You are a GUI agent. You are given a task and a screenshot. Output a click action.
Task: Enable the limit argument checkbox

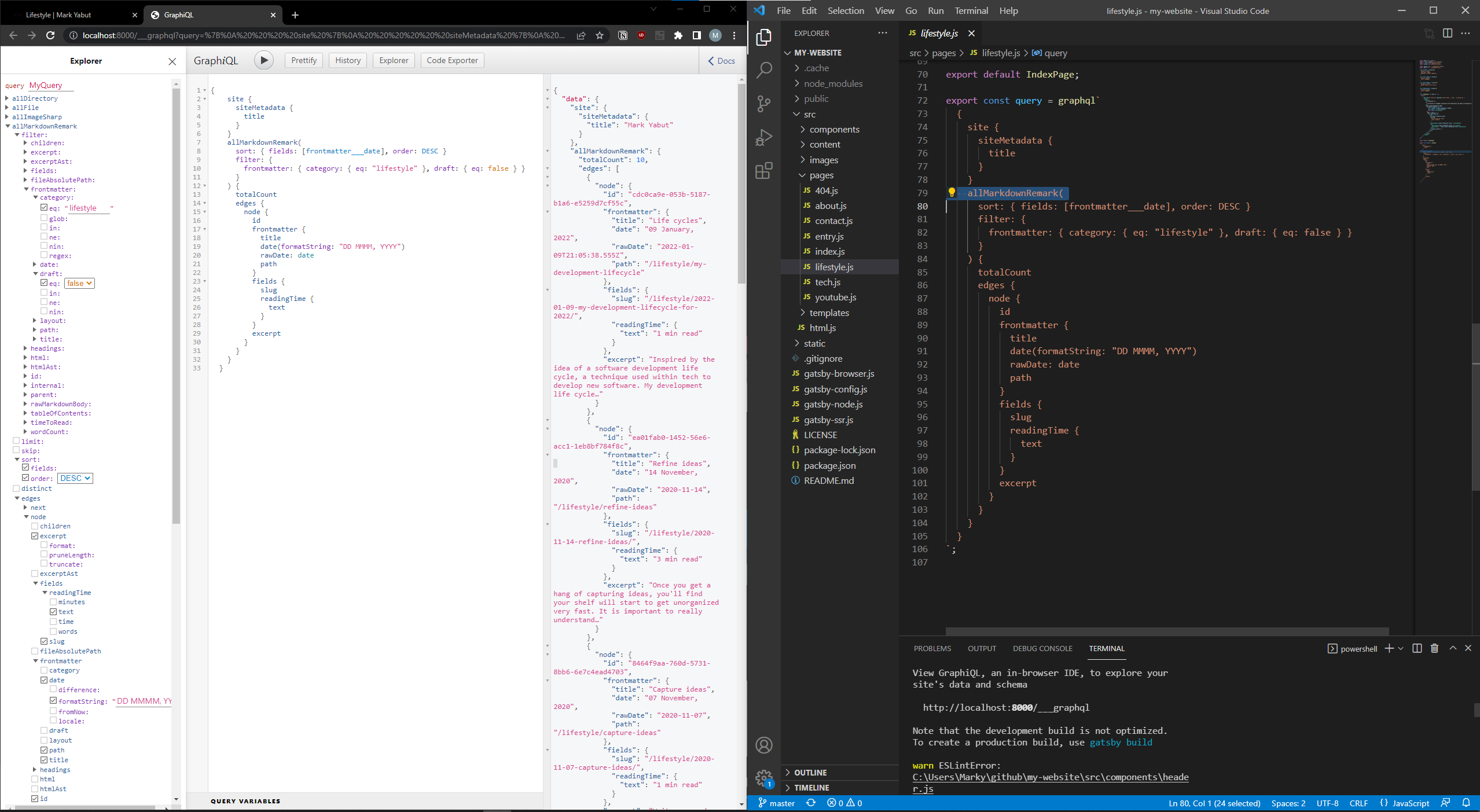click(16, 441)
